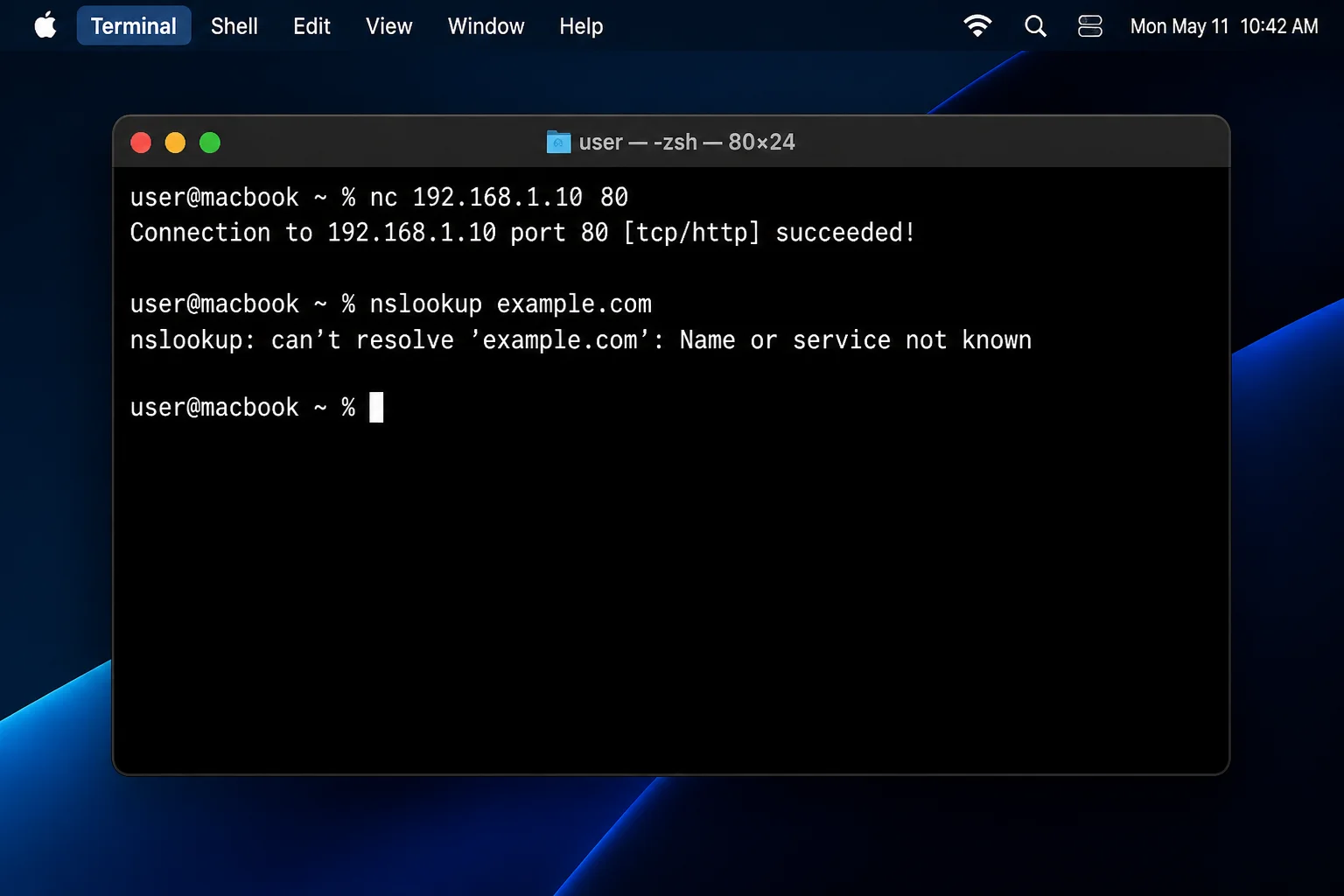Click the "can't resolve 'example.com'" error line
Image resolution: width=1344 pixels, height=896 pixels.
(x=581, y=340)
